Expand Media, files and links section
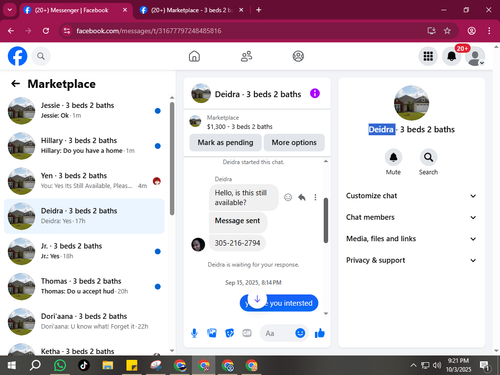The width and height of the screenshot is (500, 375). [411, 239]
